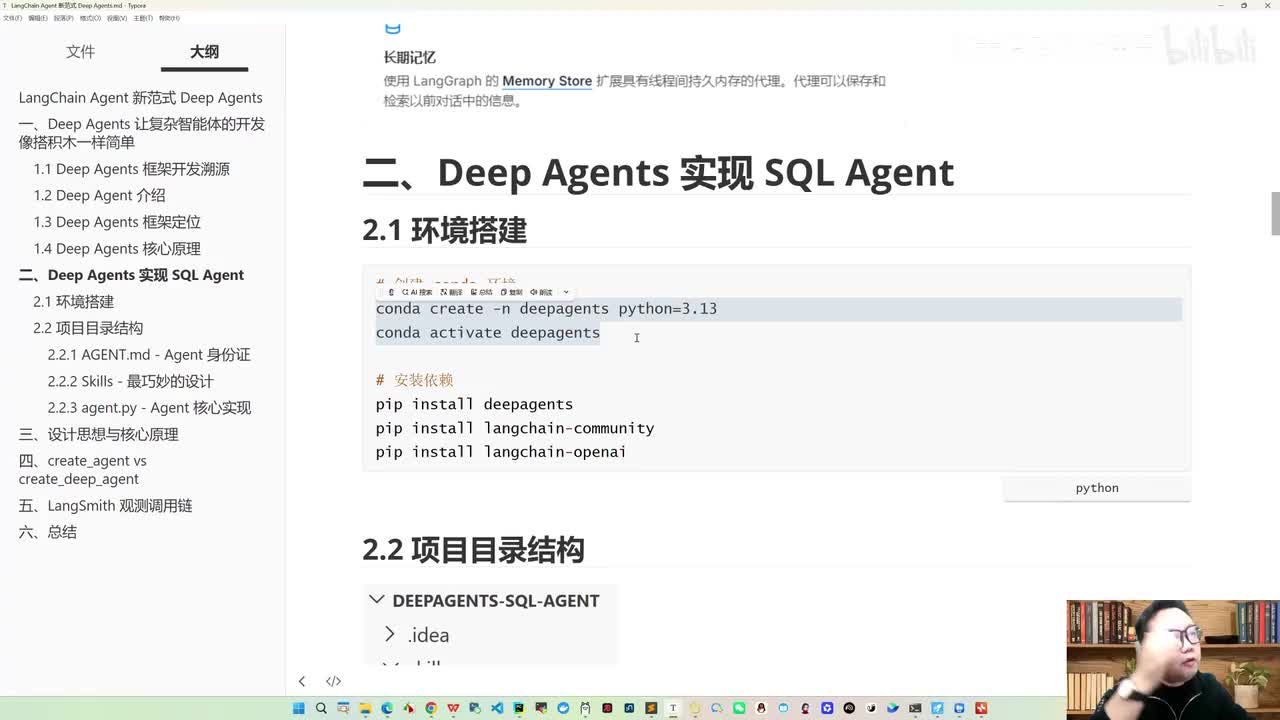Image resolution: width=1280 pixels, height=720 pixels.
Task: Open the terminal icon in the taskbar
Action: [915, 709]
